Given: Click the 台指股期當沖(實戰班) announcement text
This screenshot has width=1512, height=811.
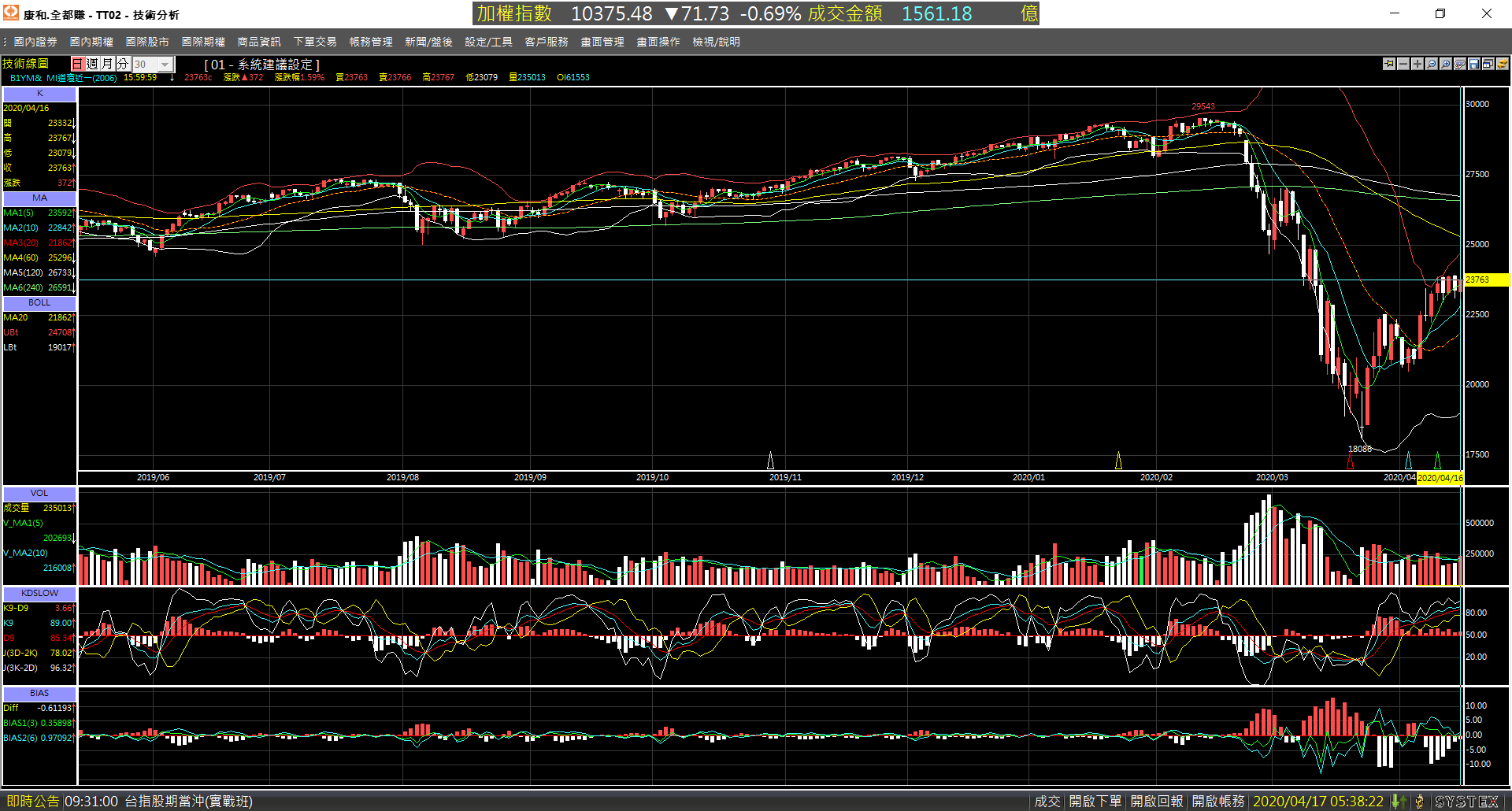Looking at the screenshot, I should point(188,802).
